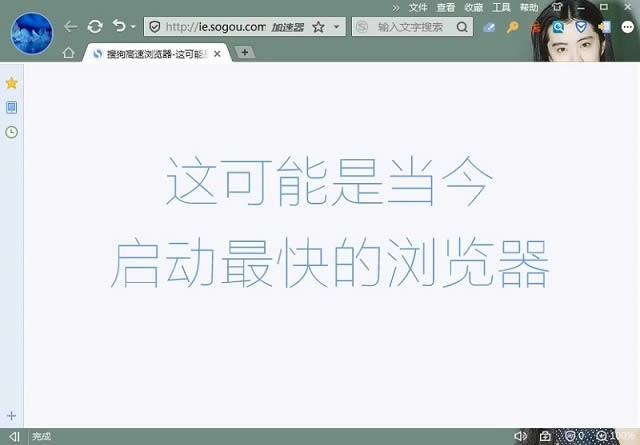
Task: Click the refresh page icon
Action: tap(95, 27)
